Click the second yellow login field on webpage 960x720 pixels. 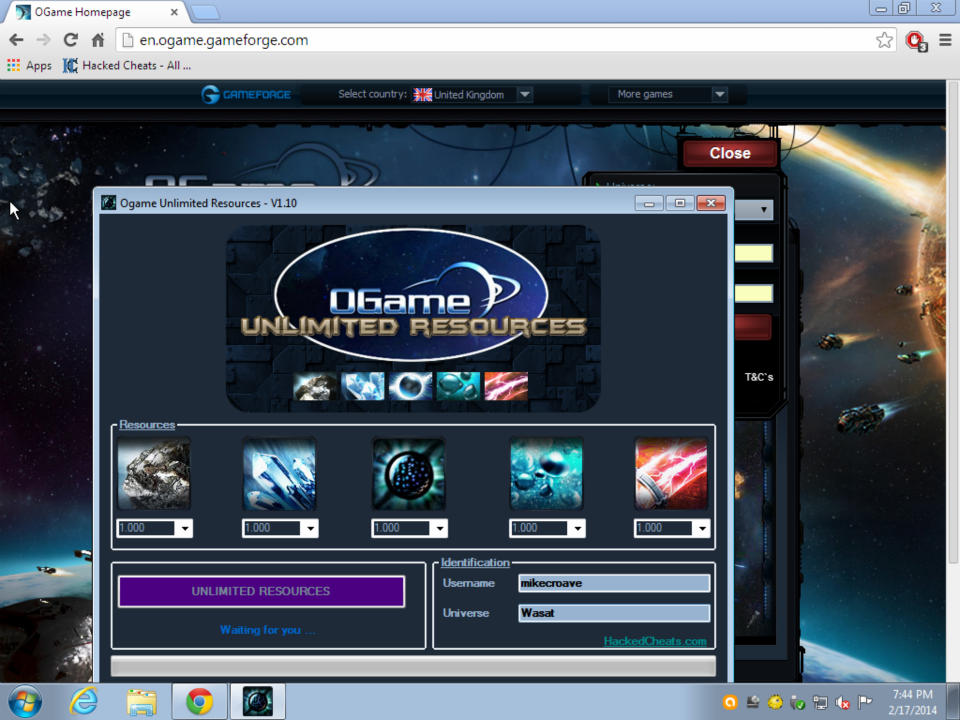coord(754,294)
